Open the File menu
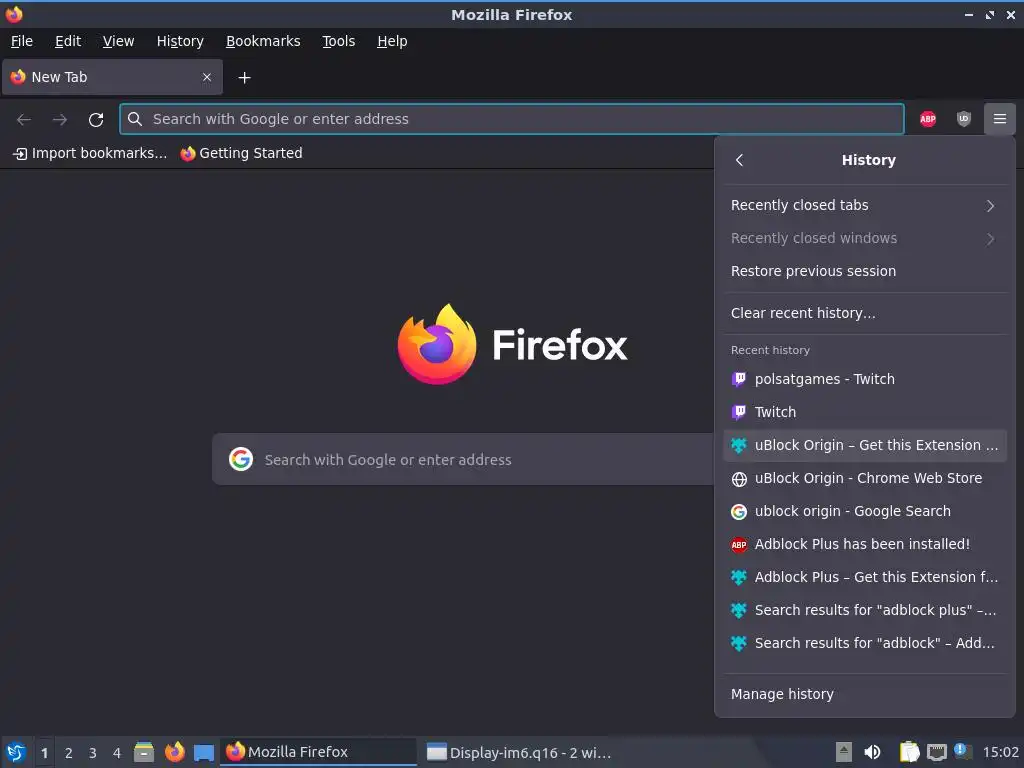Viewport: 1024px width, 768px height. [22, 41]
